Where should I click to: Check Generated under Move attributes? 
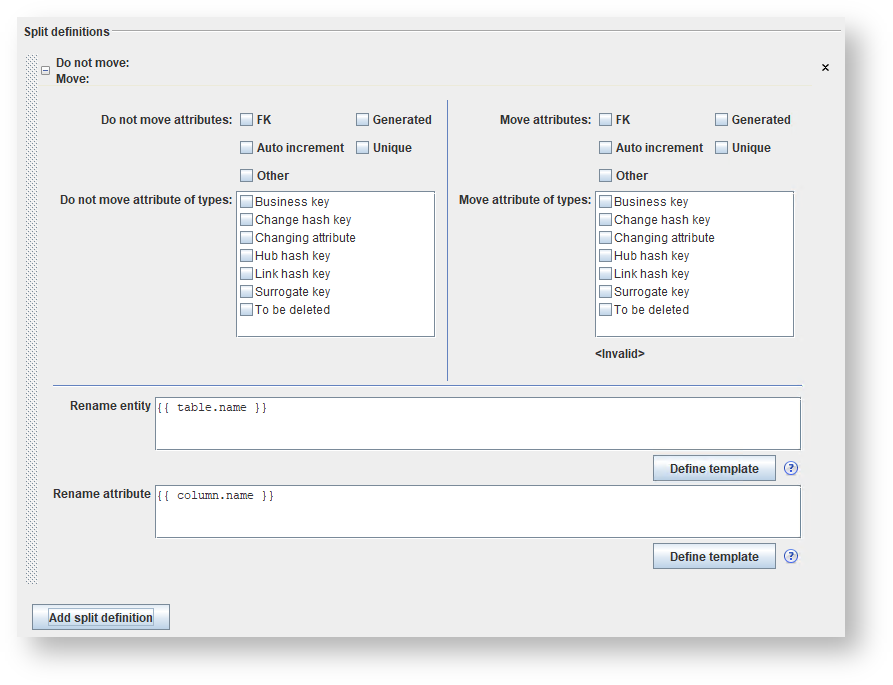tap(722, 120)
